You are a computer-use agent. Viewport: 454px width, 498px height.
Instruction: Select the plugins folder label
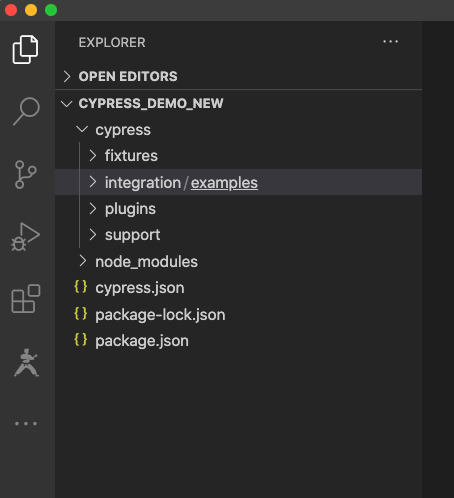(x=130, y=209)
